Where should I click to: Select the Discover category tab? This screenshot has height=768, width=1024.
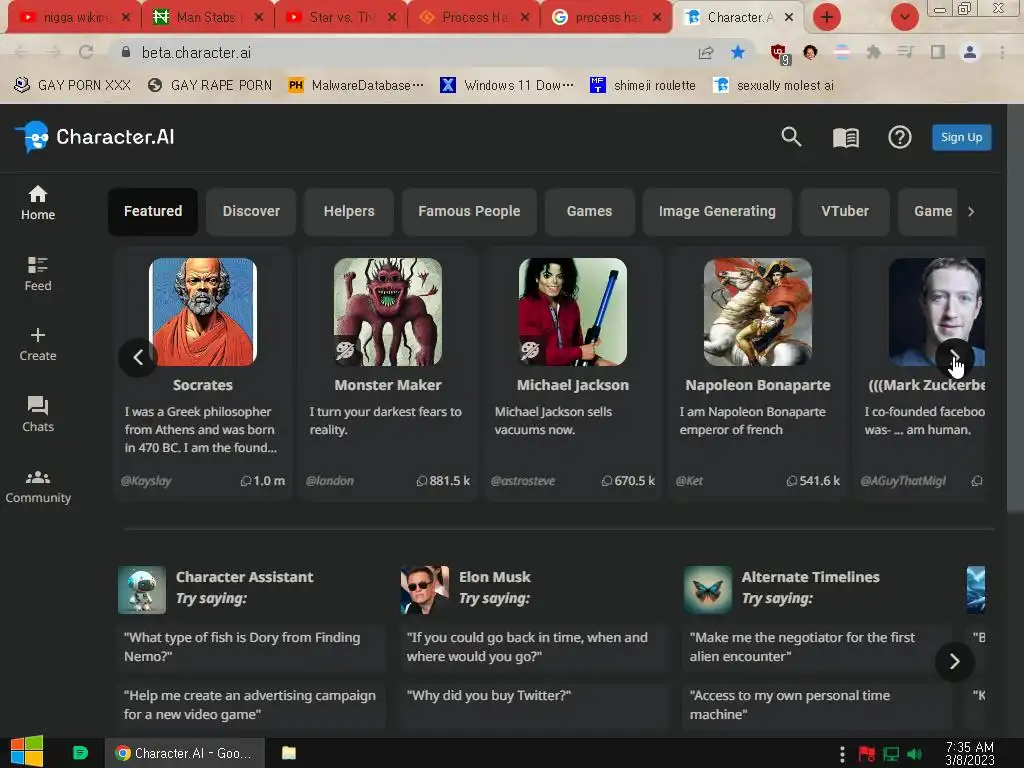(251, 212)
